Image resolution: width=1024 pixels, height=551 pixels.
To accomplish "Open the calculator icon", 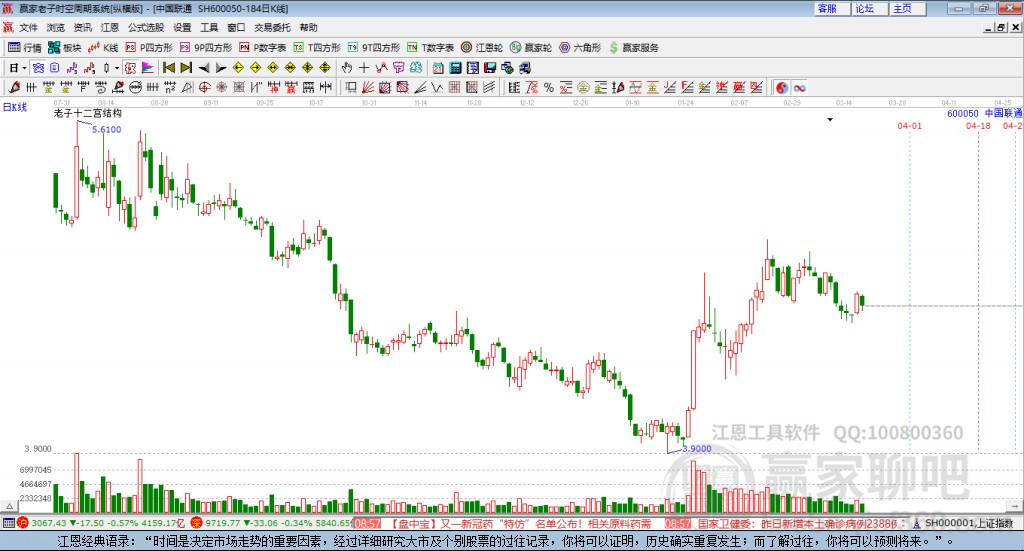I will [x=455, y=68].
